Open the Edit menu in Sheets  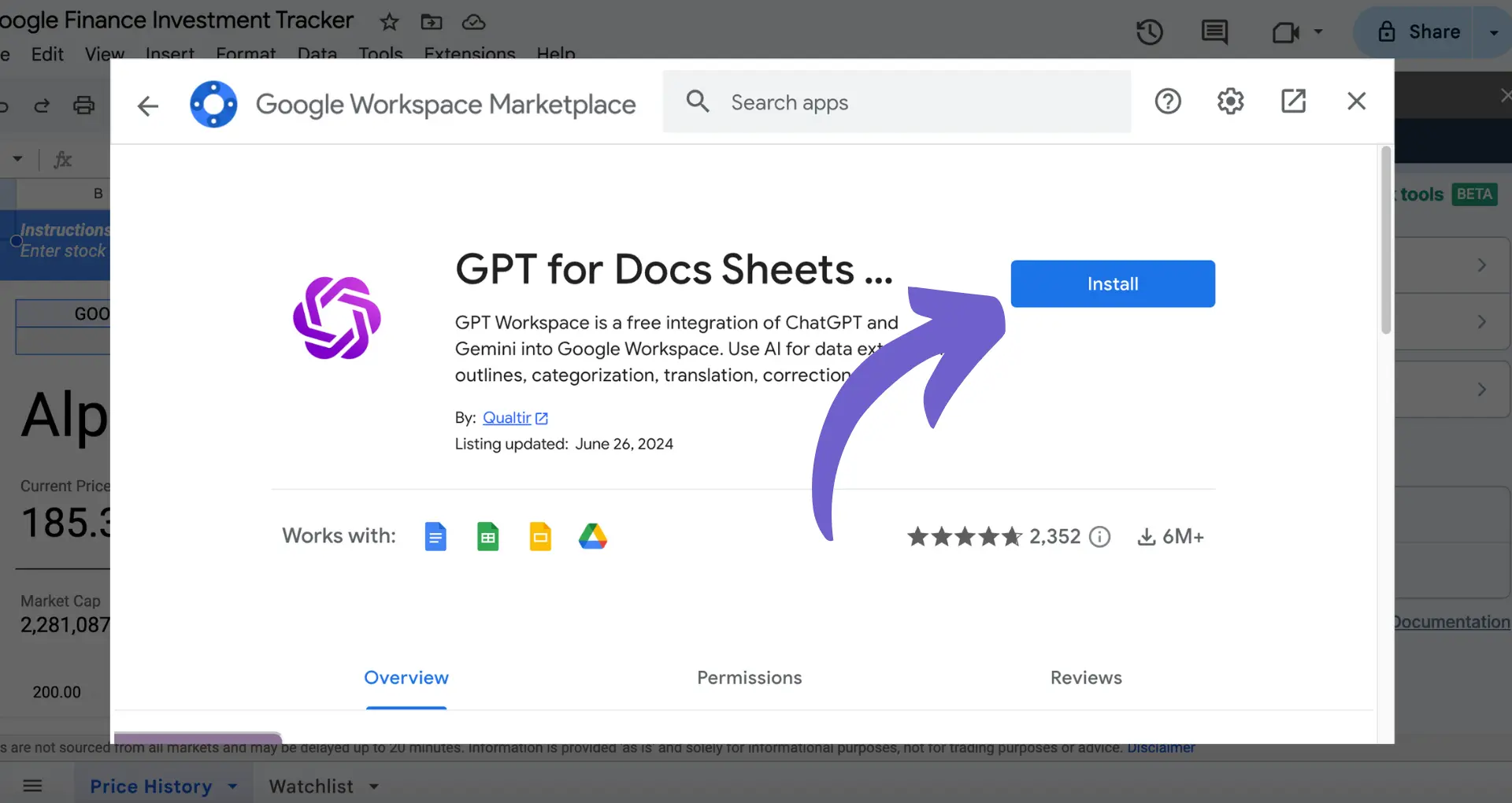(47, 54)
